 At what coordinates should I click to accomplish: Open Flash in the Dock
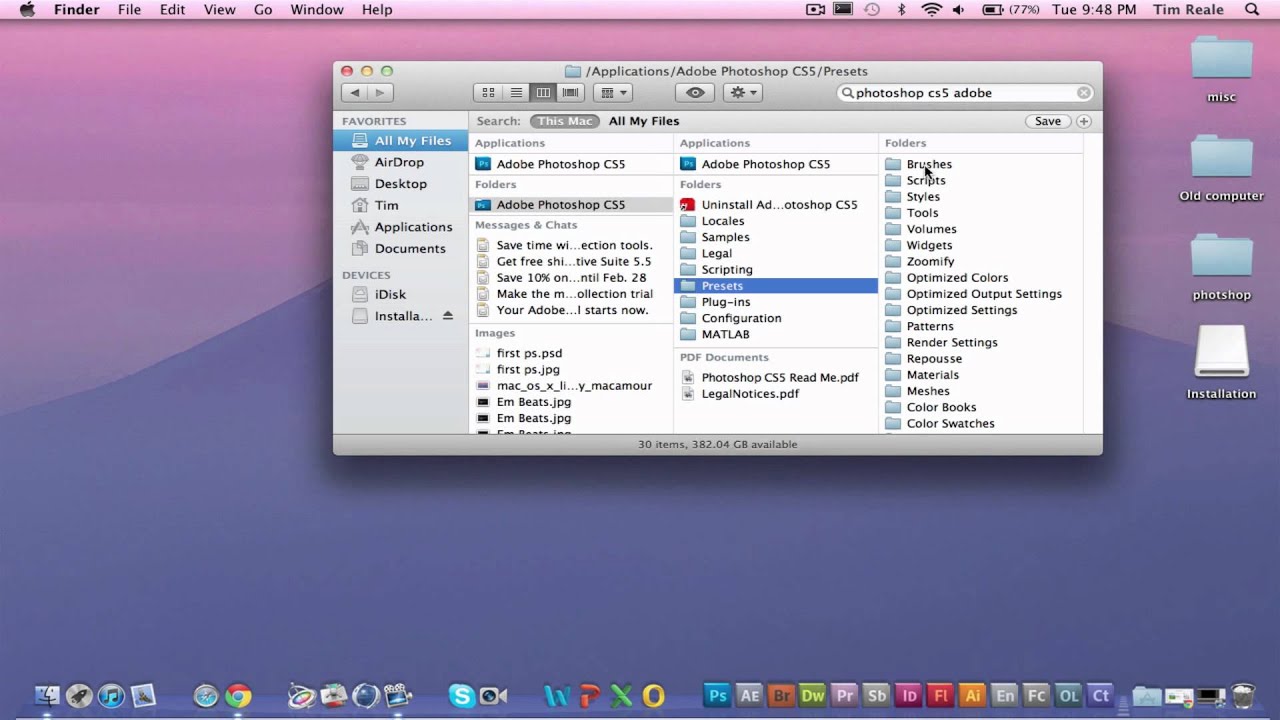pyautogui.click(x=941, y=695)
